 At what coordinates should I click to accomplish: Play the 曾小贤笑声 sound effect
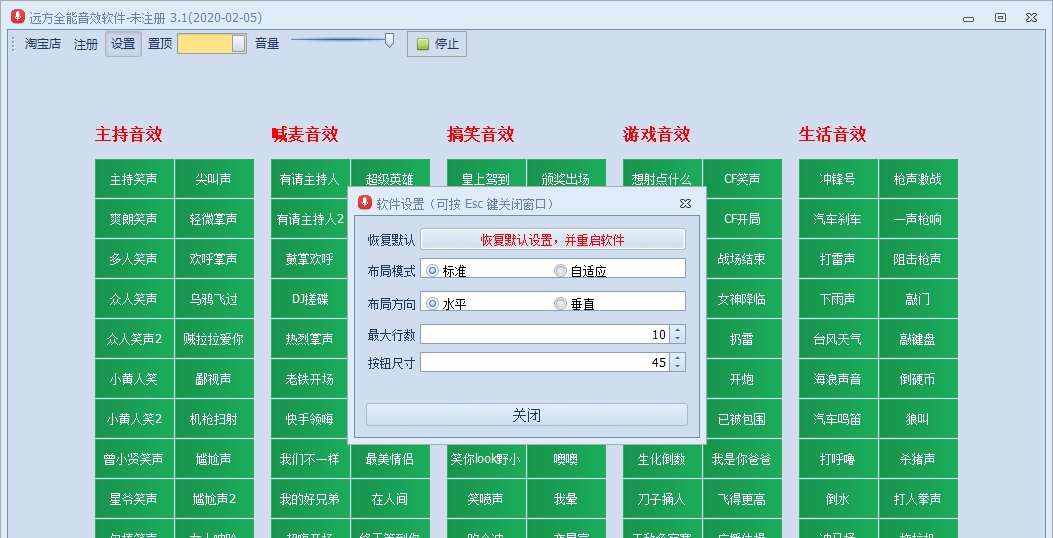[134, 459]
